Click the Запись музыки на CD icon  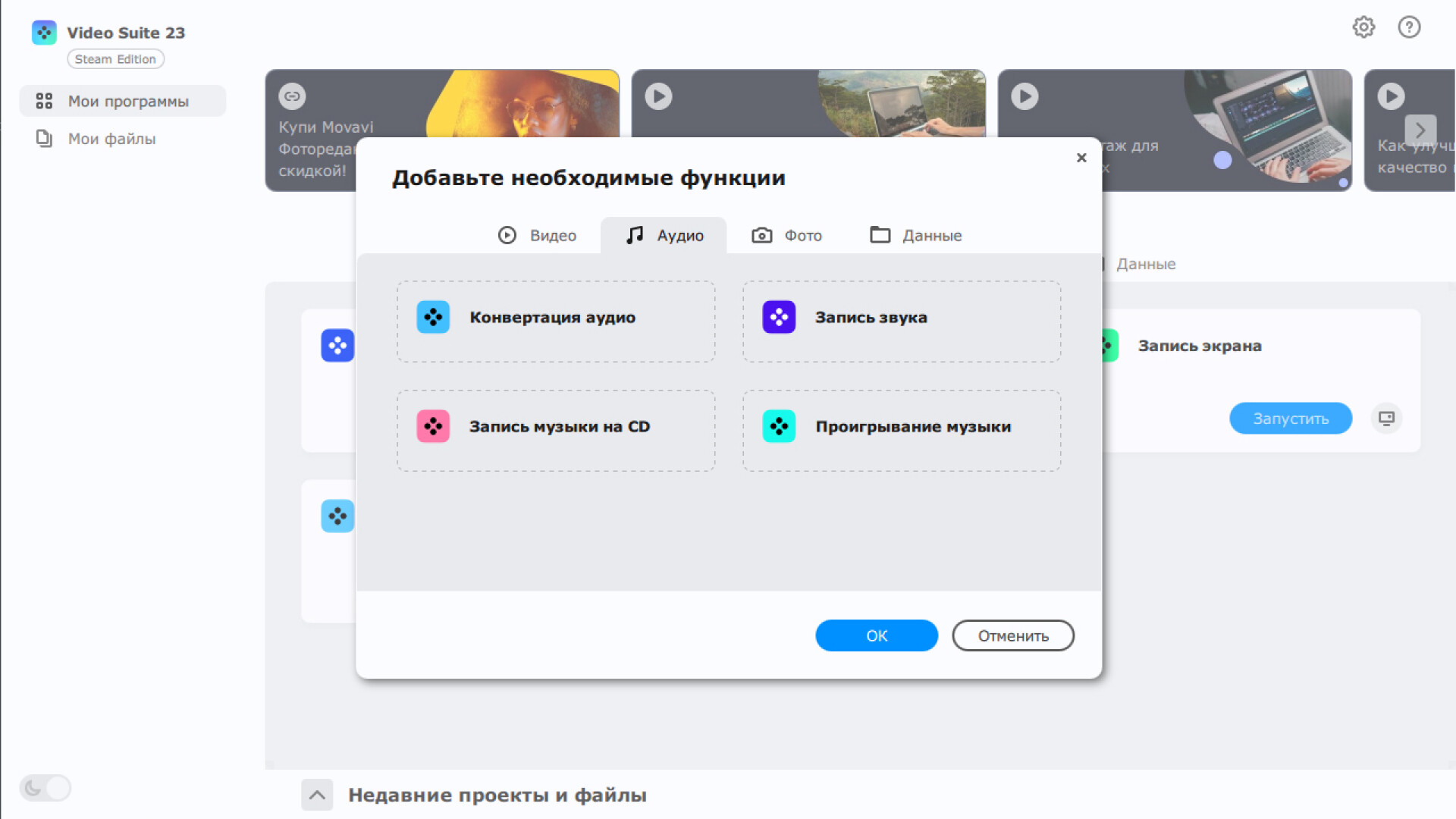click(433, 426)
